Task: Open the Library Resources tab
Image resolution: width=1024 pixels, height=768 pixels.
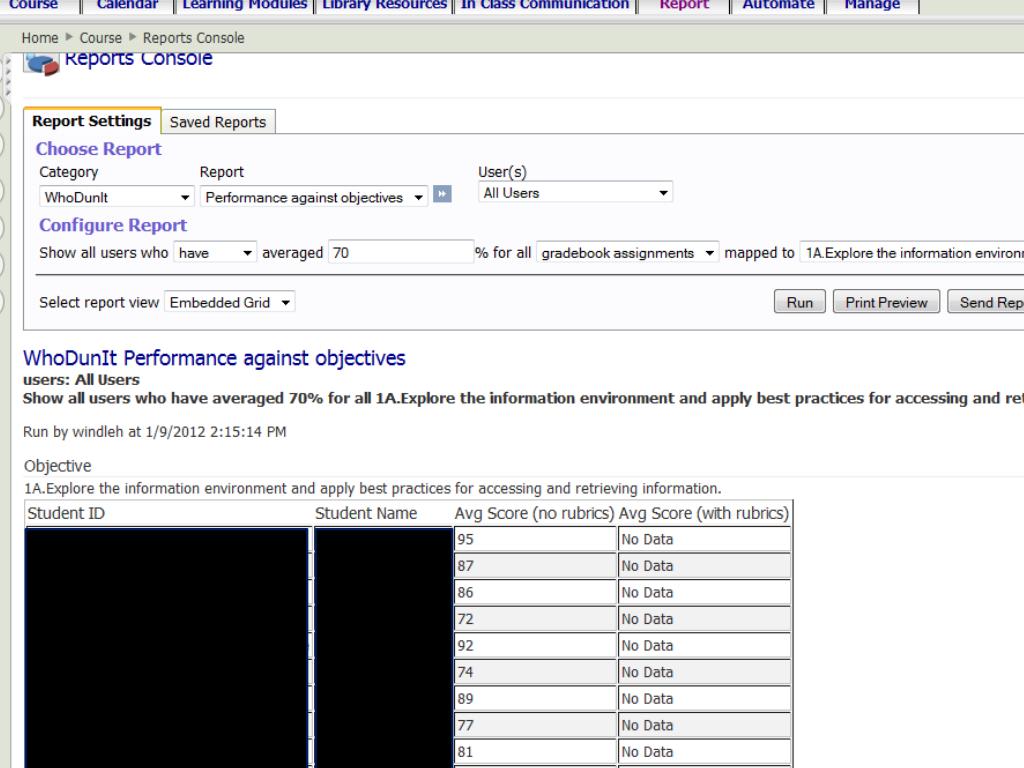Action: pyautogui.click(x=385, y=5)
